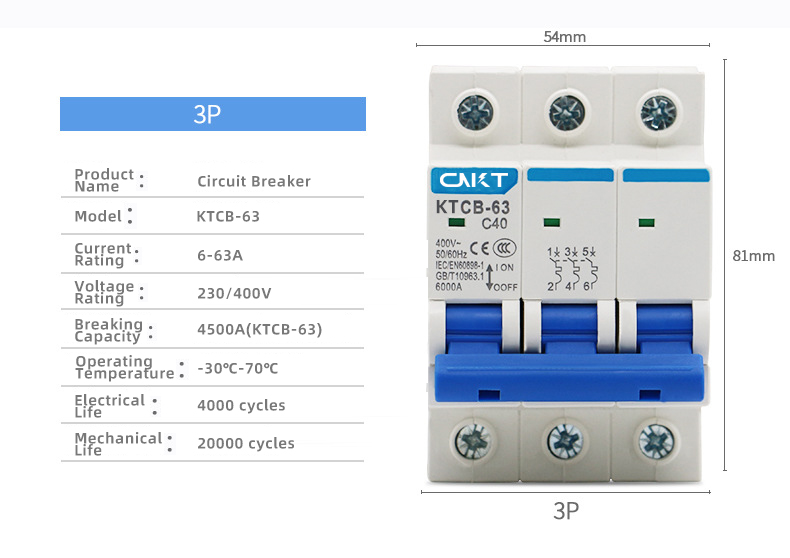The height and width of the screenshot is (558, 790).
Task: Click the blue label strip on middle pole
Action: [x=570, y=175]
